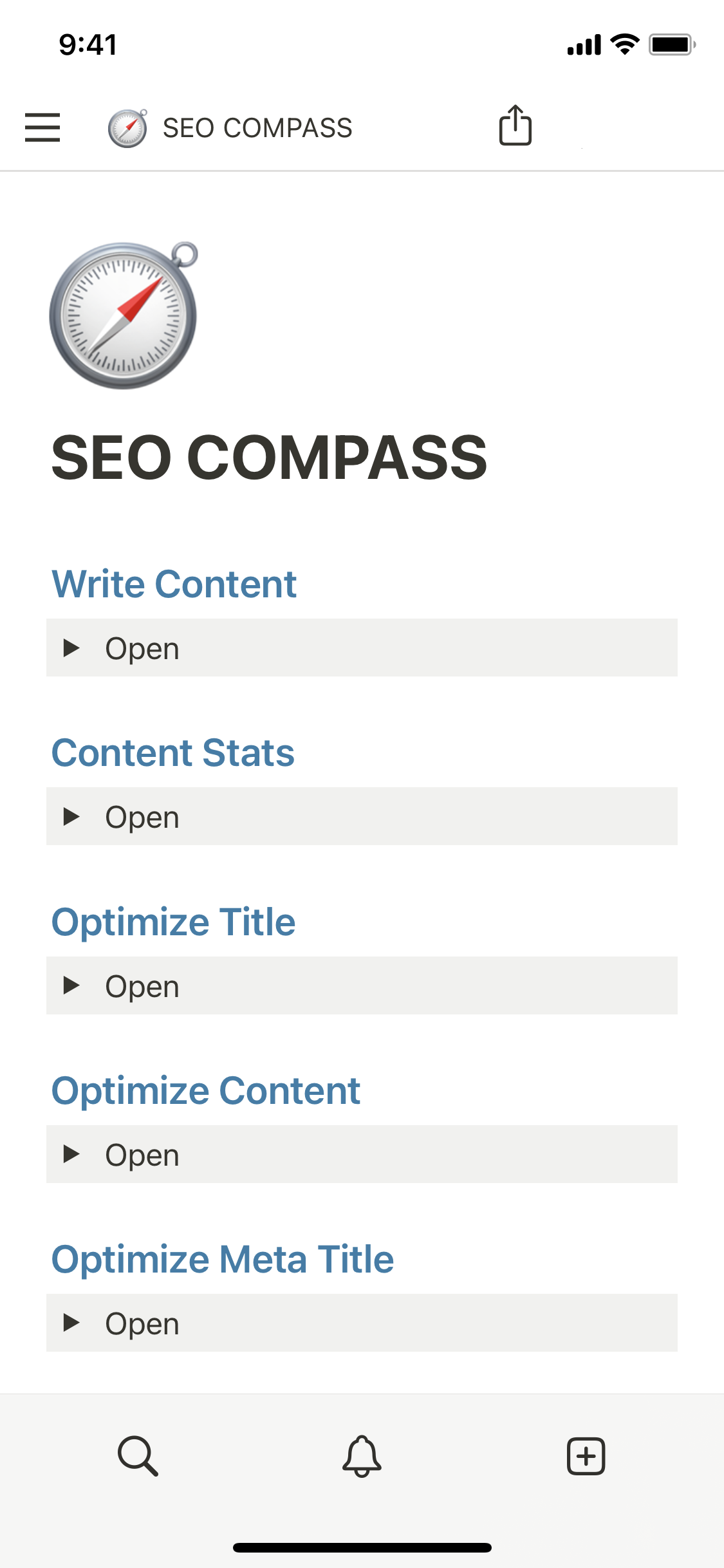Screen dimensions: 724x1568
Task: Tap the Write Content heading
Action: pyautogui.click(x=174, y=584)
